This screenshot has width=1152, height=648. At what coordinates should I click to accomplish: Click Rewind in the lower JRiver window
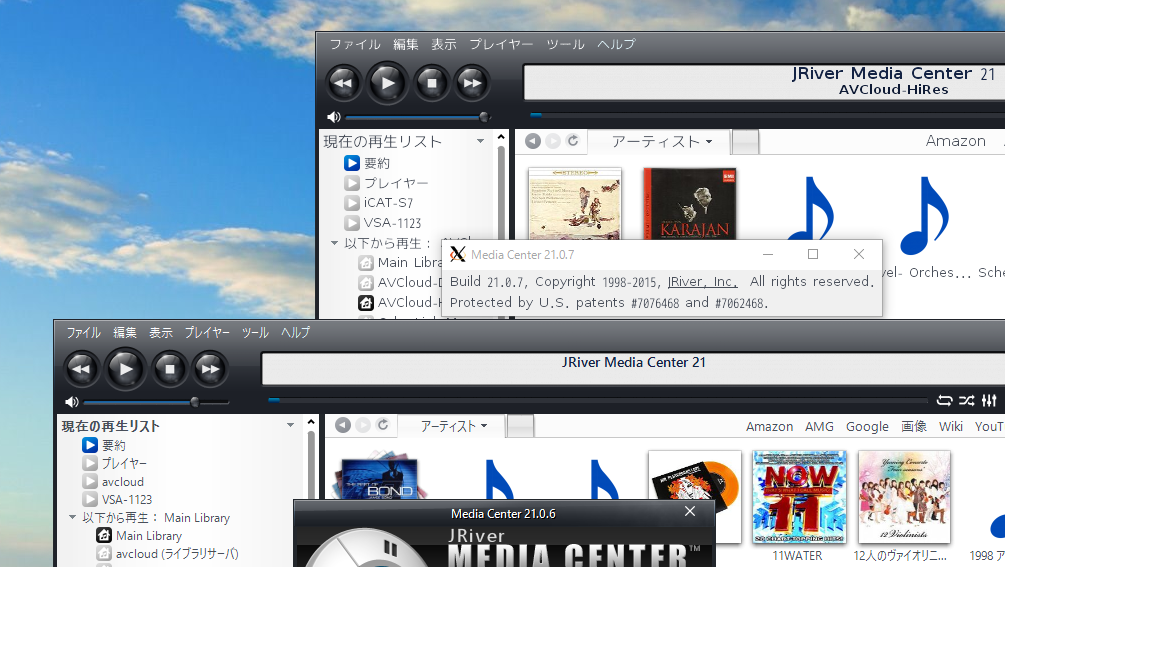(x=81, y=369)
